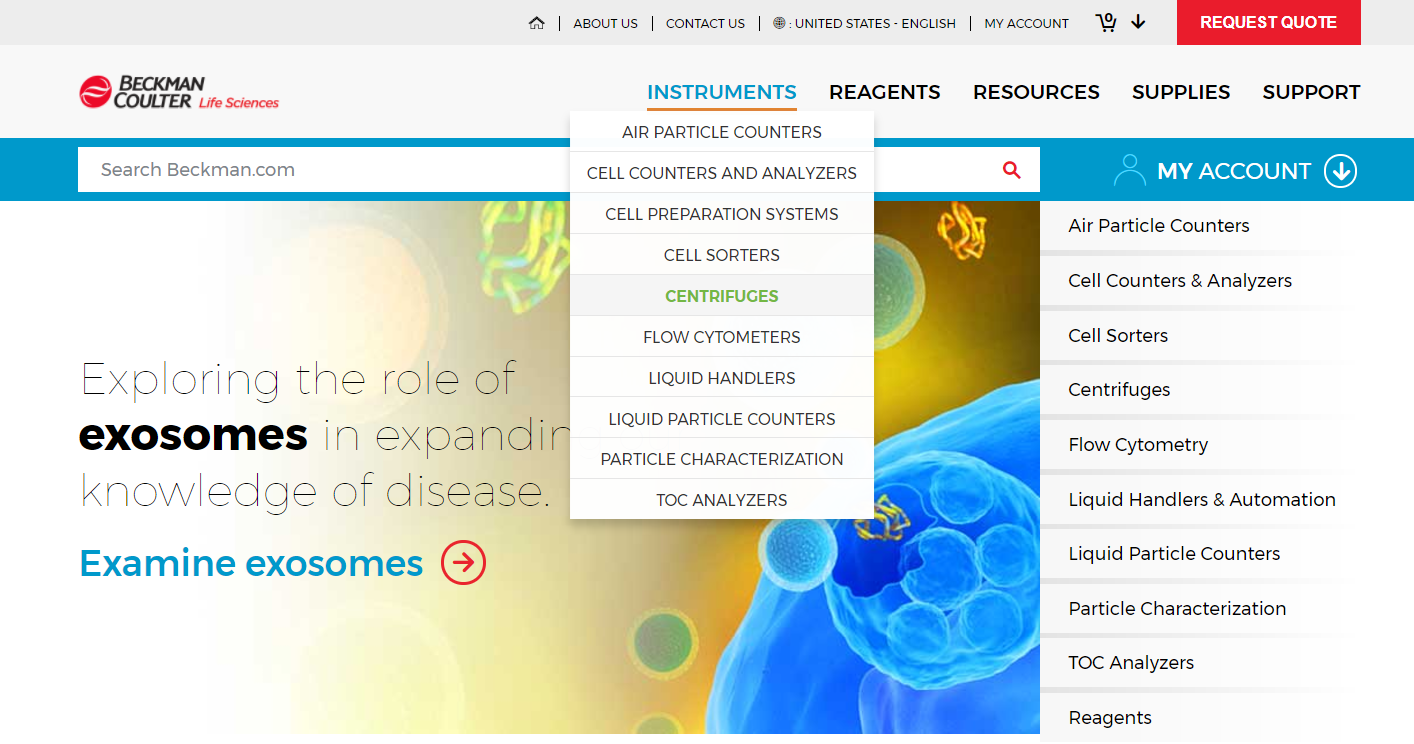
Task: Expand My Account circled down arrow
Action: [1340, 171]
